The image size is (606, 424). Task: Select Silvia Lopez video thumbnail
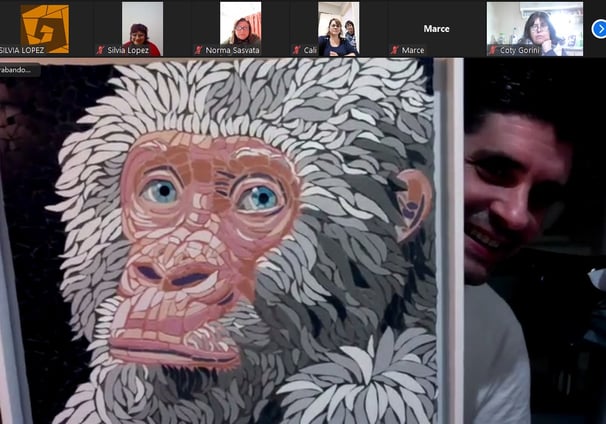tap(142, 29)
